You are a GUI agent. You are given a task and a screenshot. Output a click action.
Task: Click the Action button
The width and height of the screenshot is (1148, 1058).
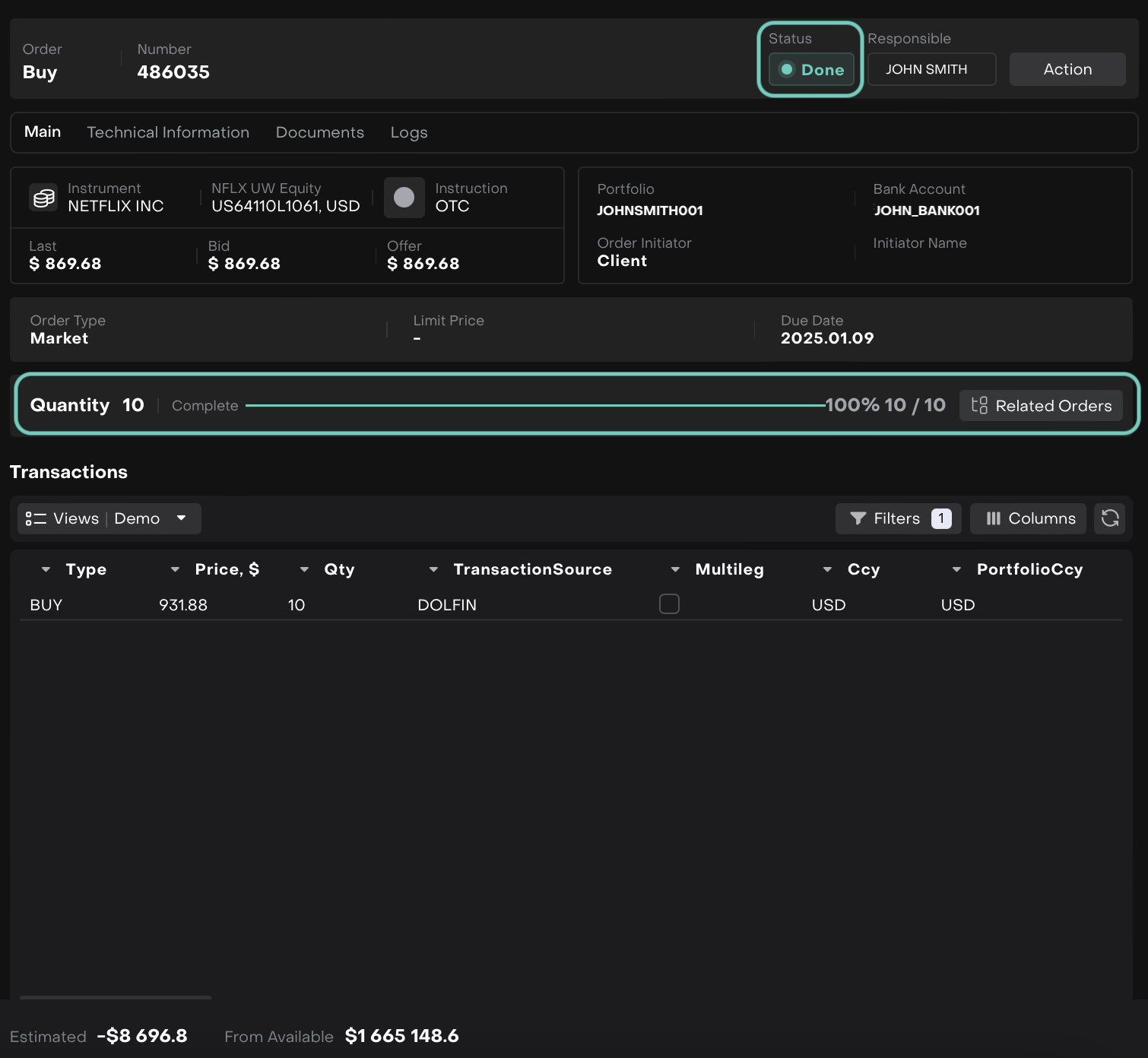tap(1067, 69)
